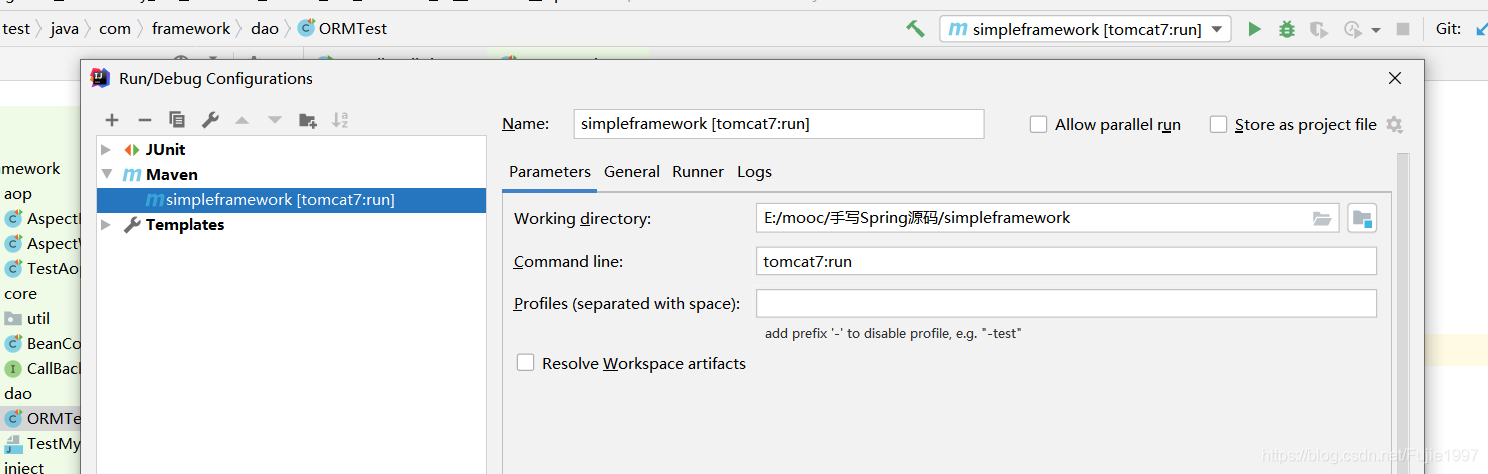Select Maven project for working directory
This screenshot has width=1488, height=474.
1362,218
